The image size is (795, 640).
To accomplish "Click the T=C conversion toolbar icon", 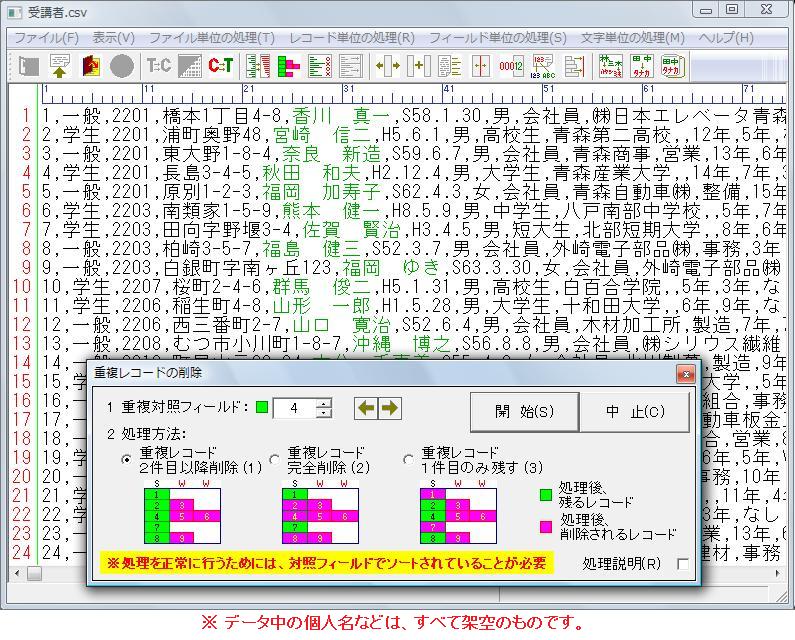I will pos(158,67).
